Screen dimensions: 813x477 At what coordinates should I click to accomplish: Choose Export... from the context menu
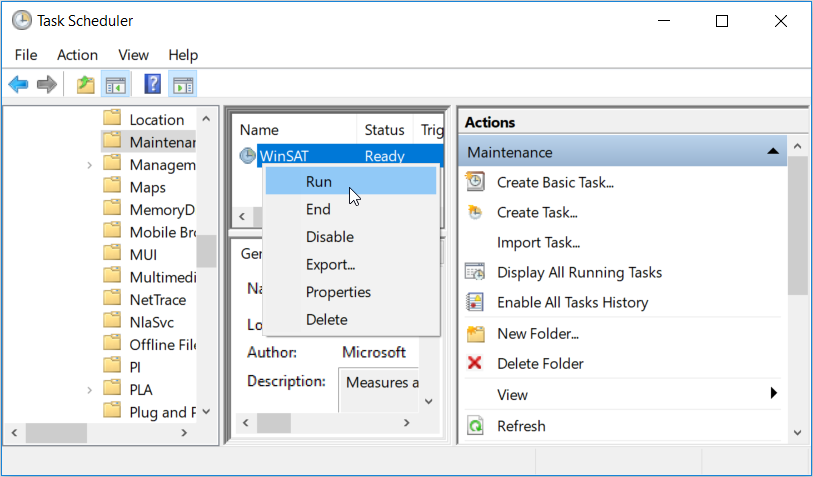(x=351, y=264)
